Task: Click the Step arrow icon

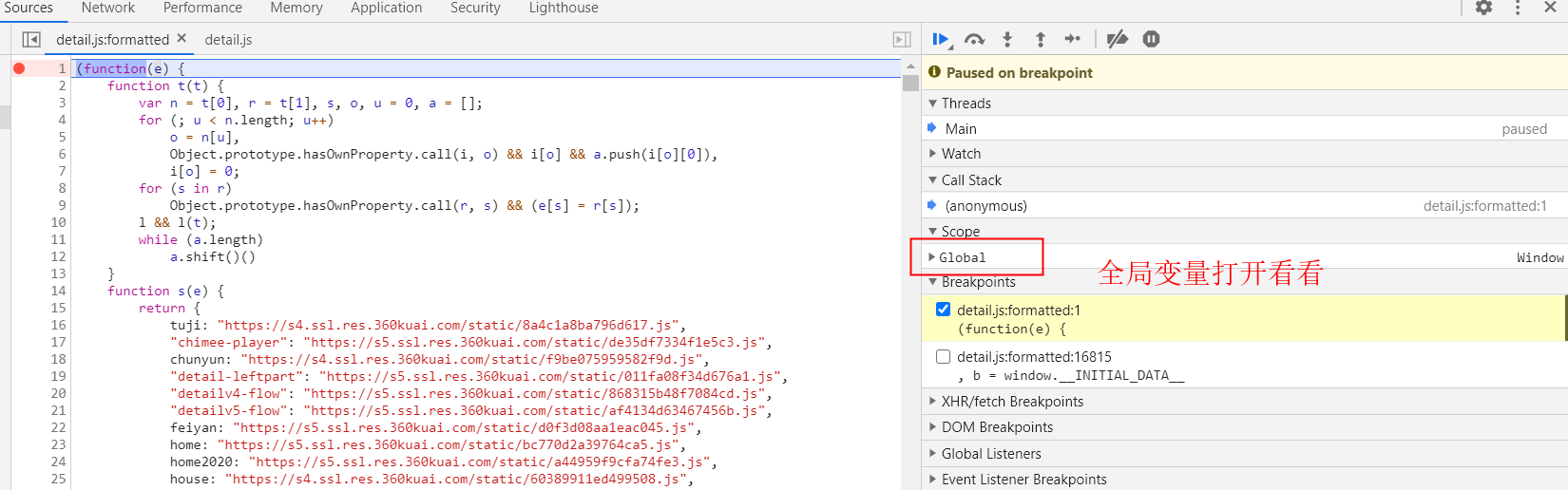Action: click(x=1073, y=39)
